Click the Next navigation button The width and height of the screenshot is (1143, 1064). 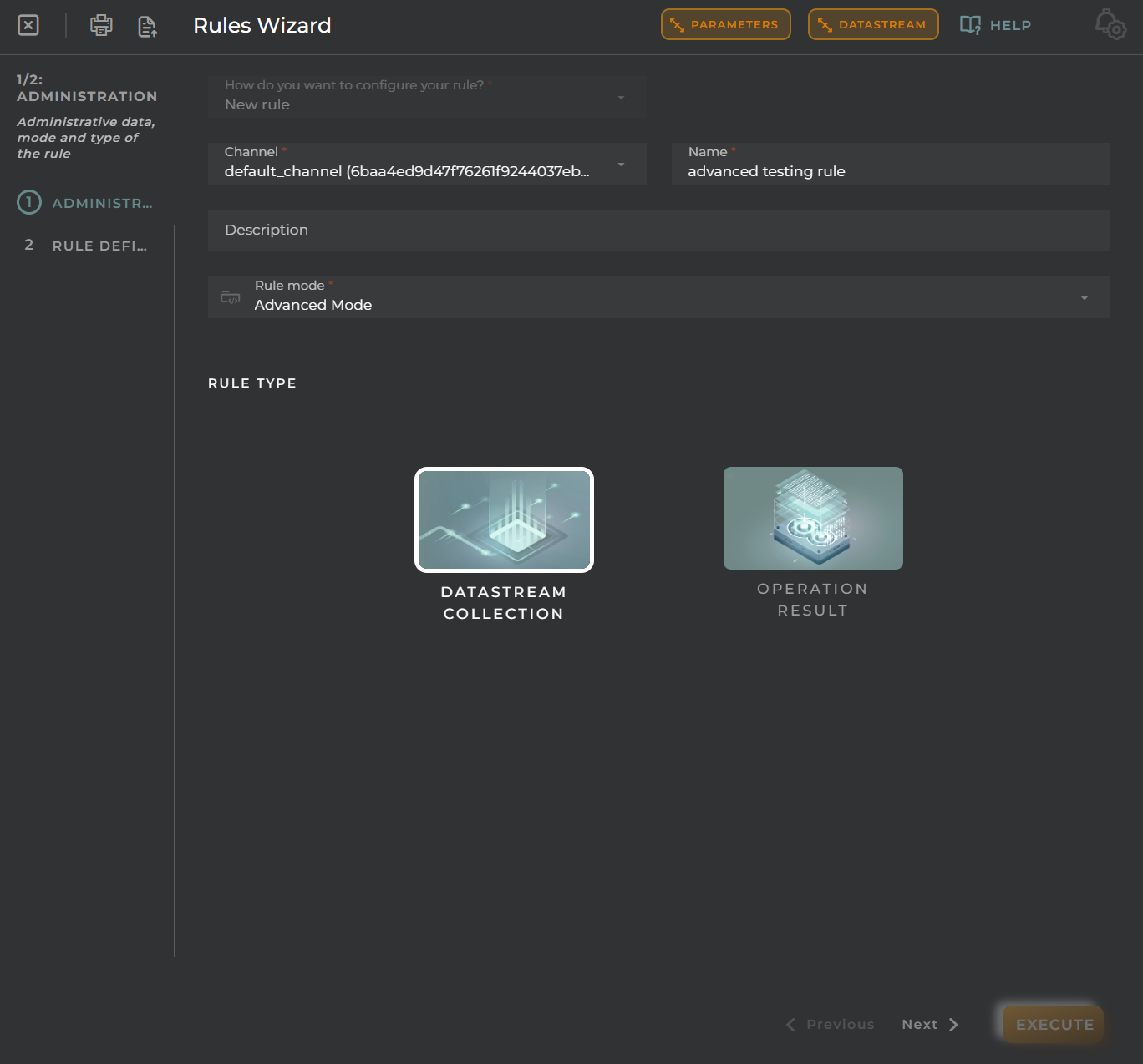(x=930, y=1024)
